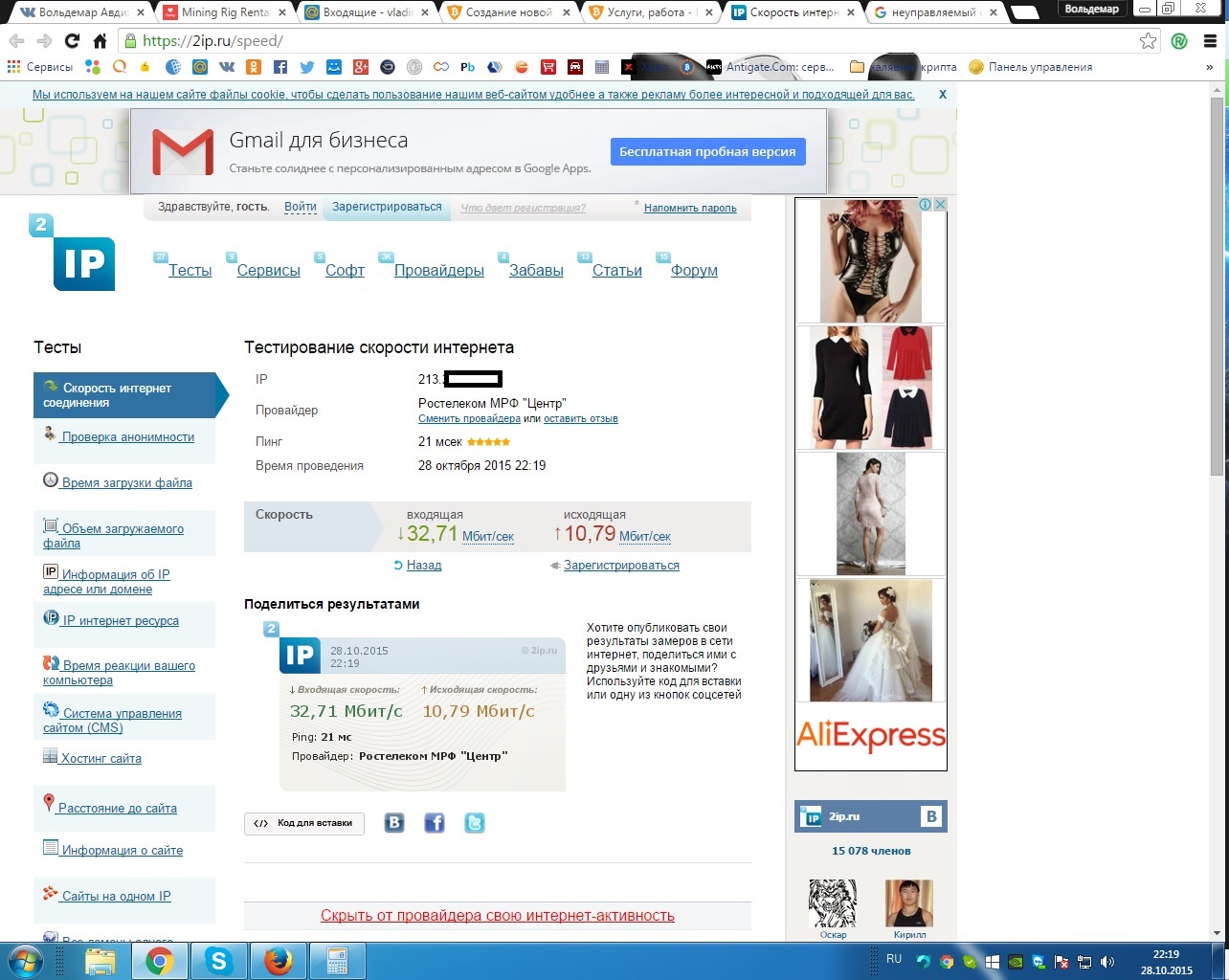1229x980 pixels.
Task: Click the Бесплатная пробная версия button
Action: pos(707,151)
